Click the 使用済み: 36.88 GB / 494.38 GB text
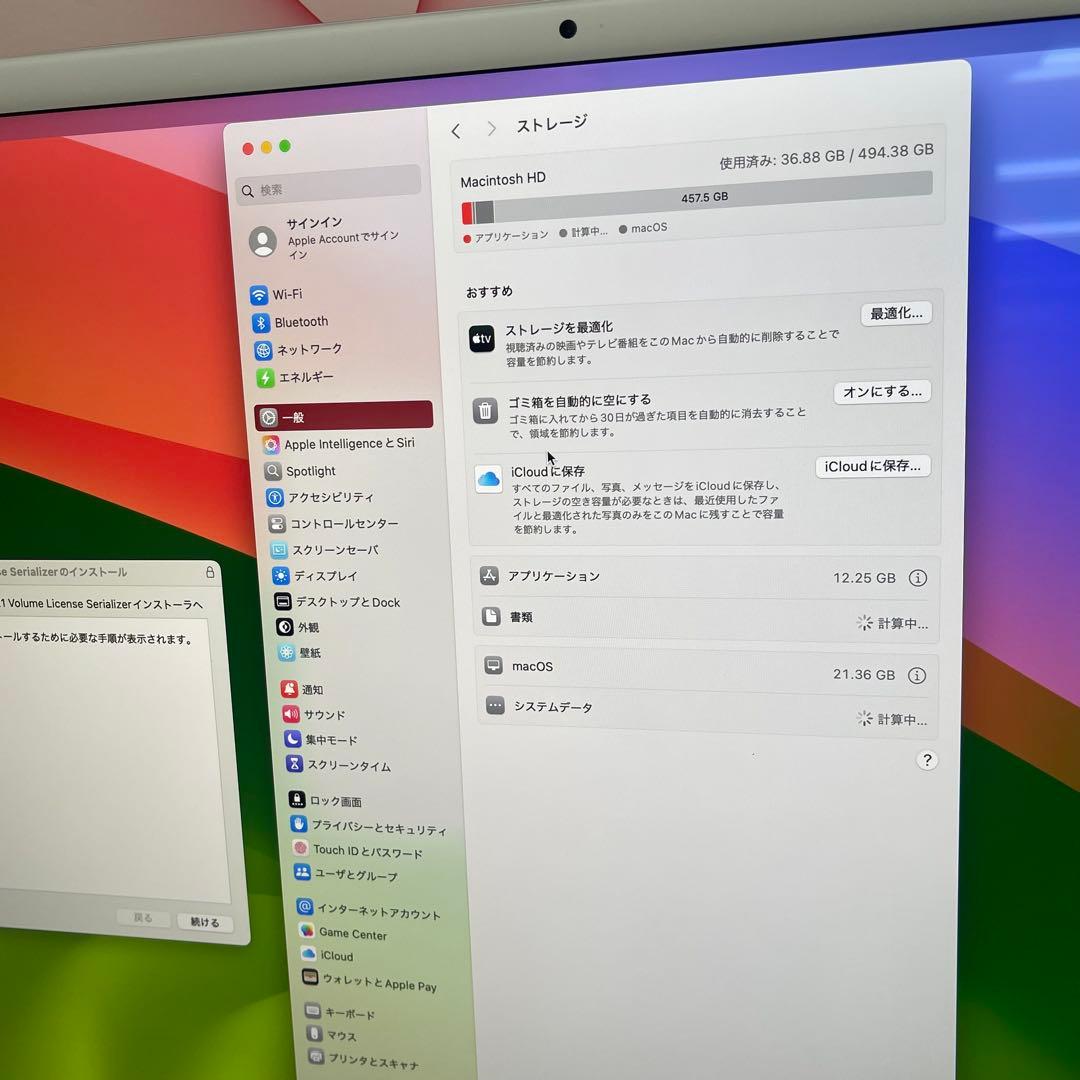1080x1080 pixels. coord(827,156)
